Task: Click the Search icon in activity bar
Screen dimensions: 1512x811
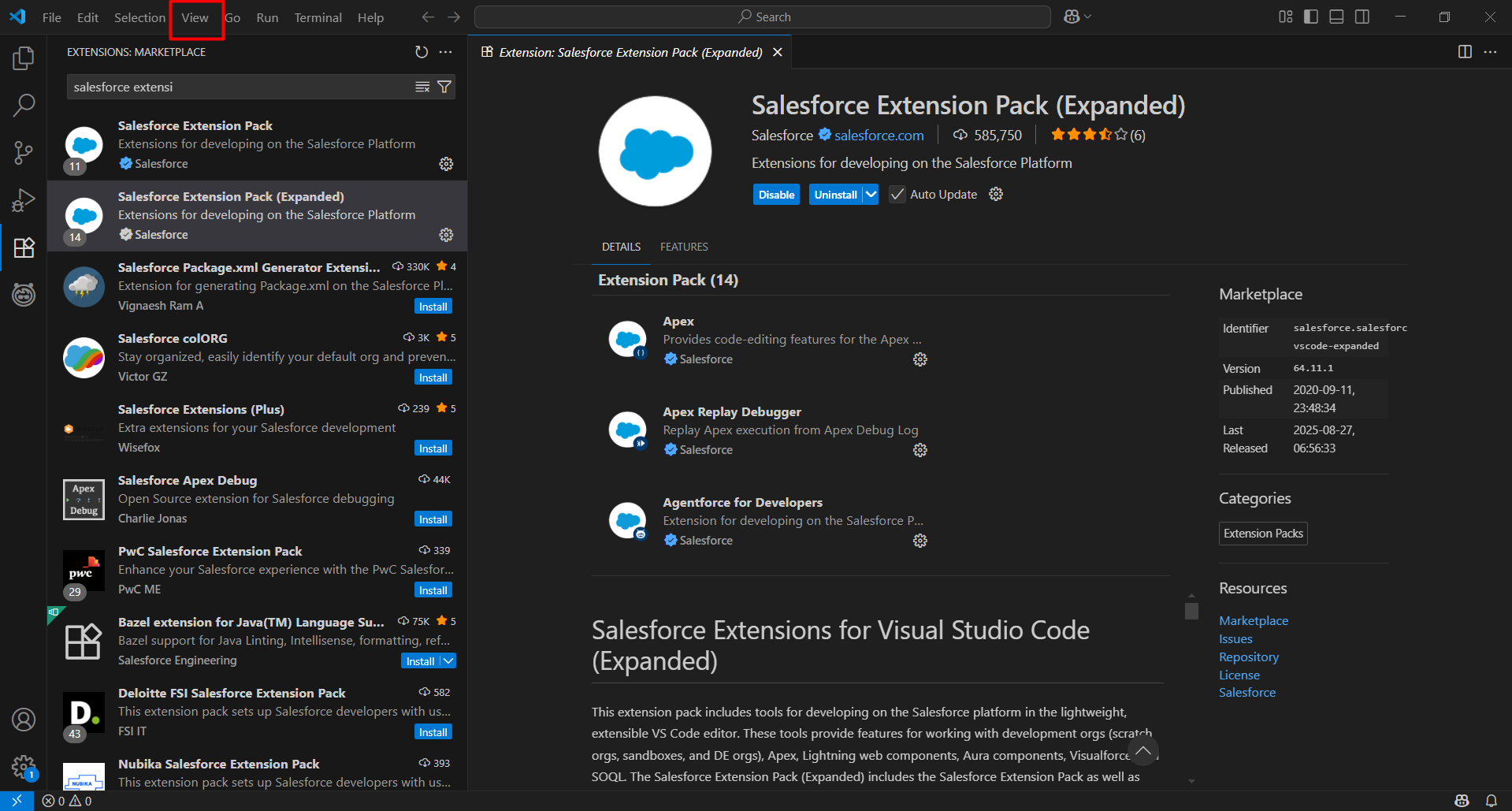Action: (x=24, y=106)
